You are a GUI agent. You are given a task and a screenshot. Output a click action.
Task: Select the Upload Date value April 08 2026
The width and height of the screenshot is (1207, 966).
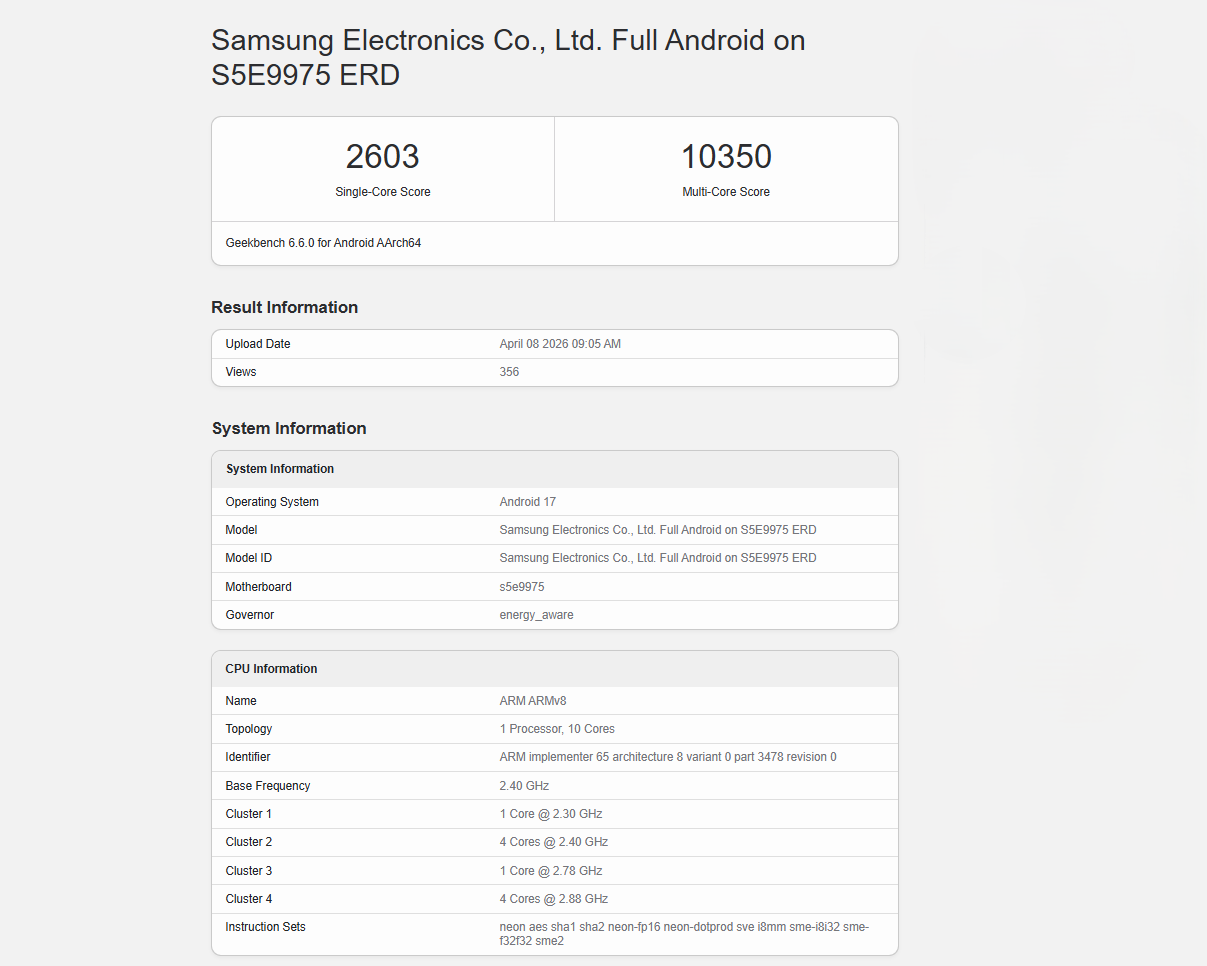coord(560,344)
